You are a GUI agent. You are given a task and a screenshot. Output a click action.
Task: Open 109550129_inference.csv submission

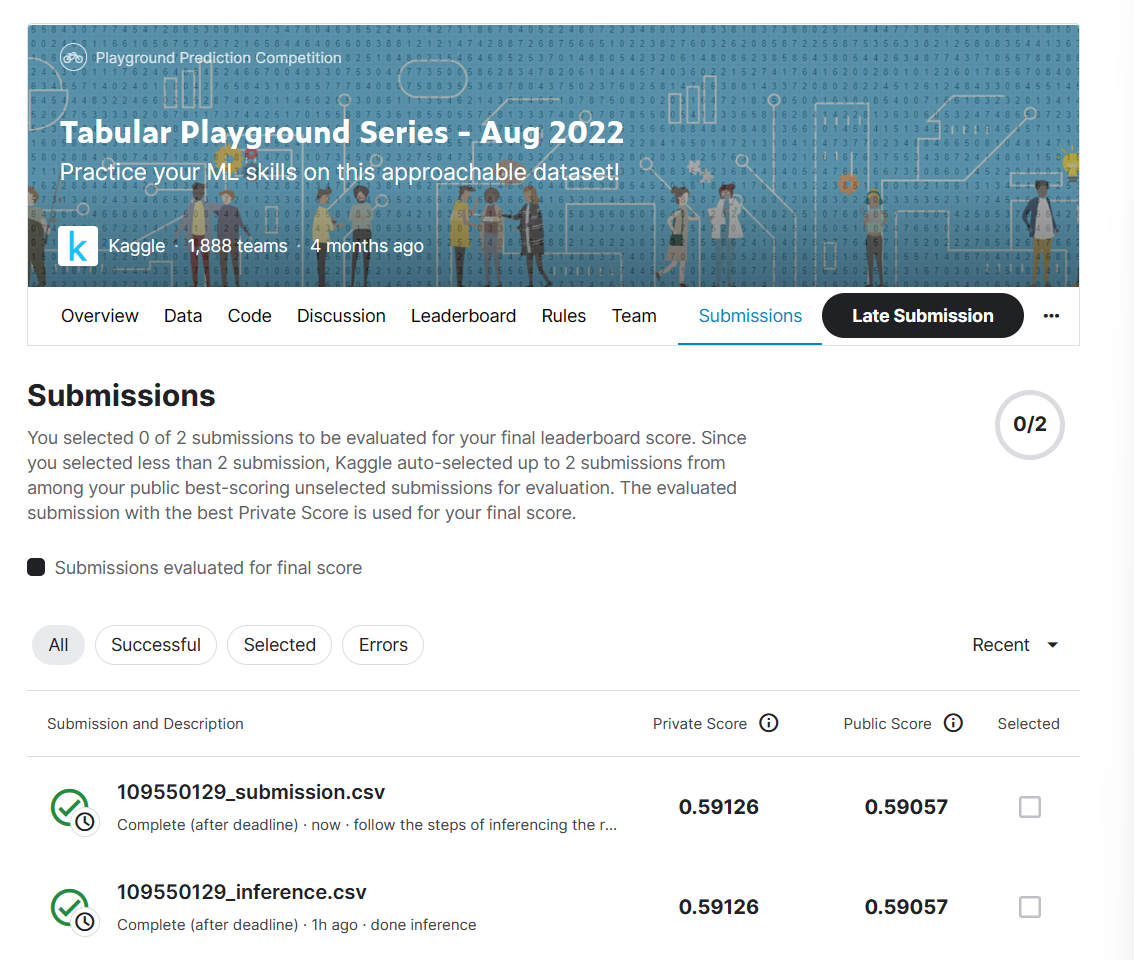tap(242, 892)
